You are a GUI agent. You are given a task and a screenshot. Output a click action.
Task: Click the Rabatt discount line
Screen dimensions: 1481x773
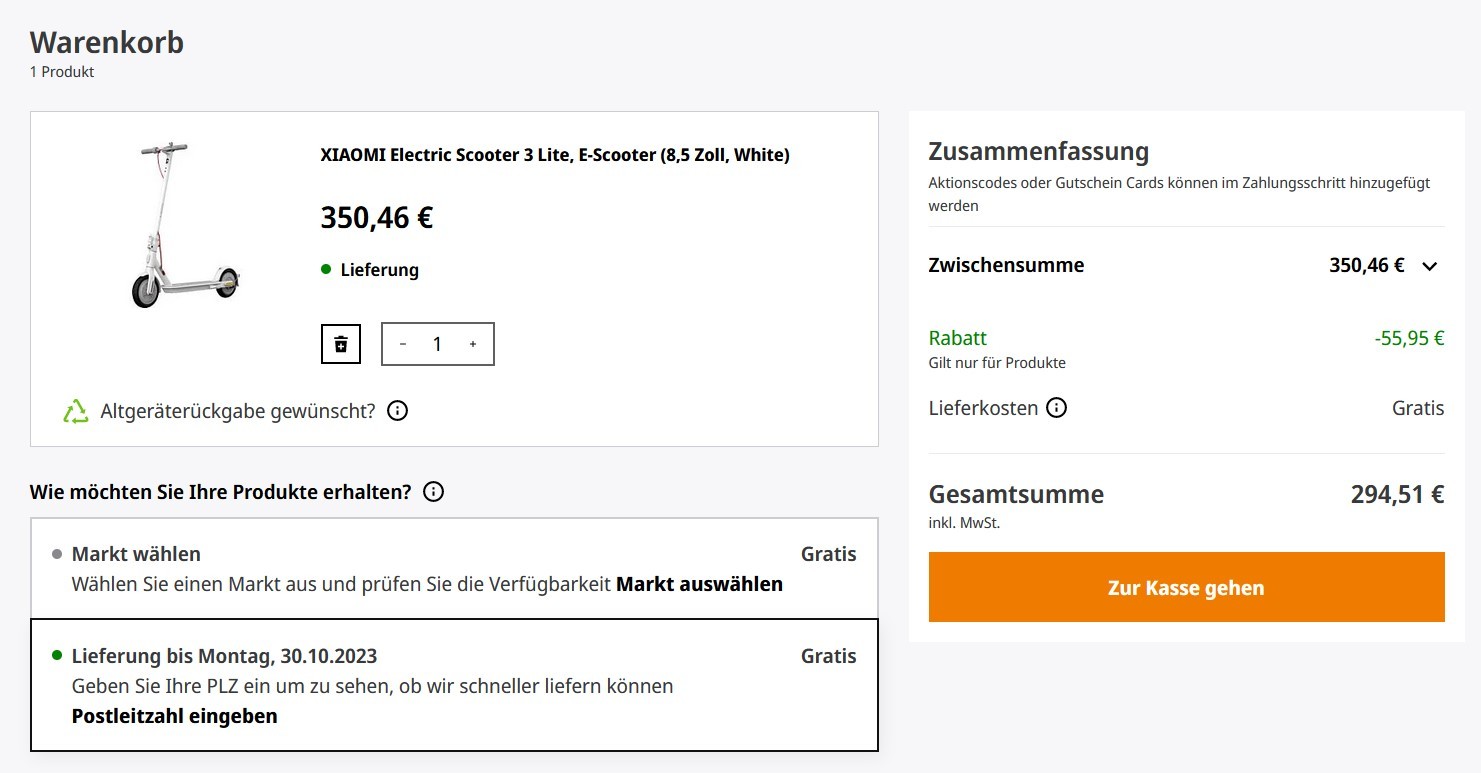[x=1186, y=348]
